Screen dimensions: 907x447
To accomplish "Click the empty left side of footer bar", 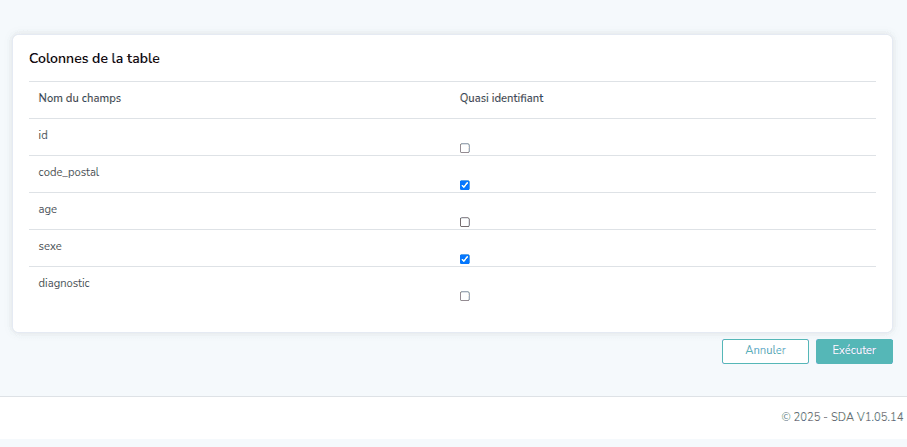I will pyautogui.click(x=200, y=417).
